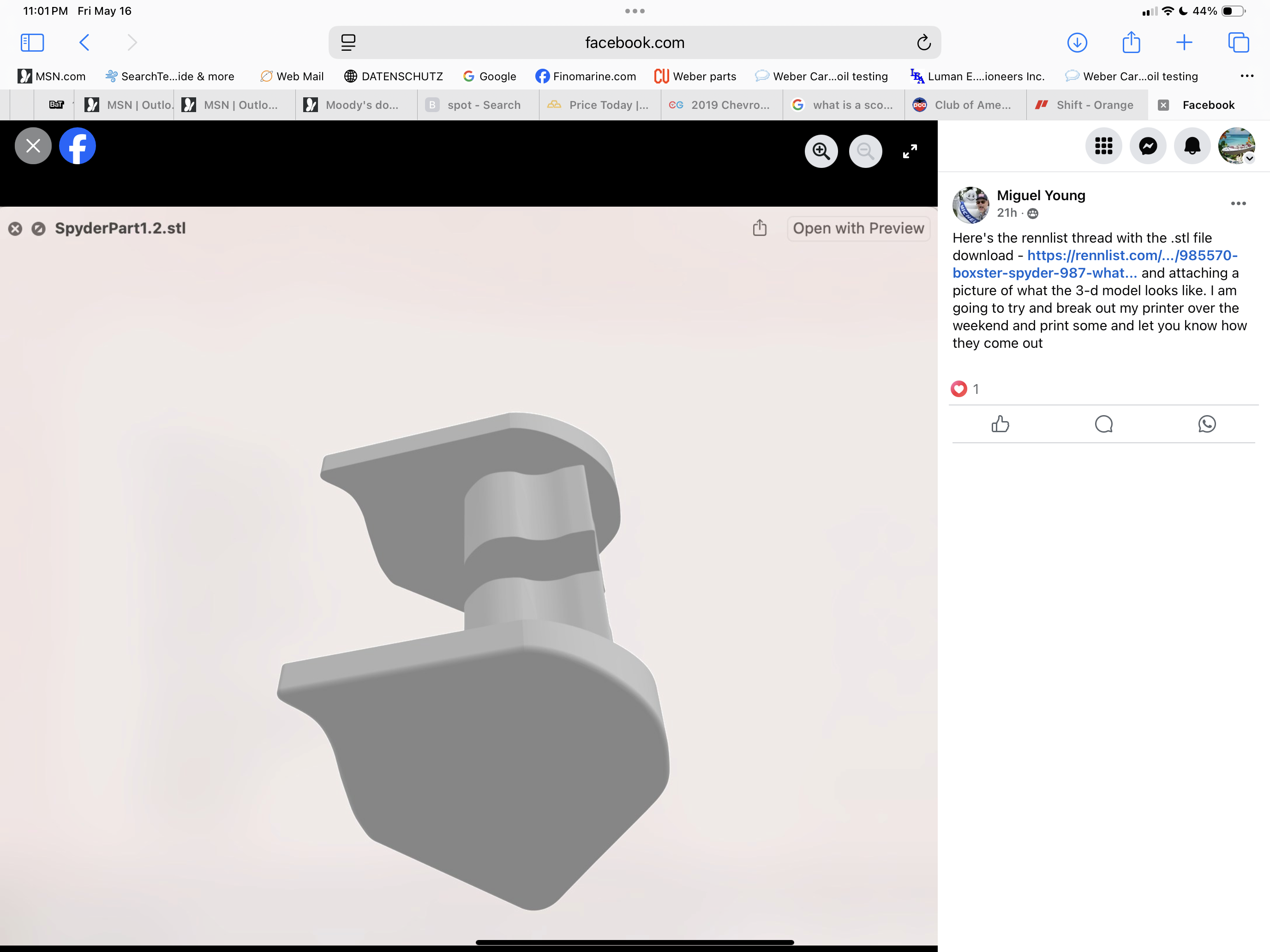Zoom in on the photo
Image resolution: width=1270 pixels, height=952 pixels.
pyautogui.click(x=821, y=151)
